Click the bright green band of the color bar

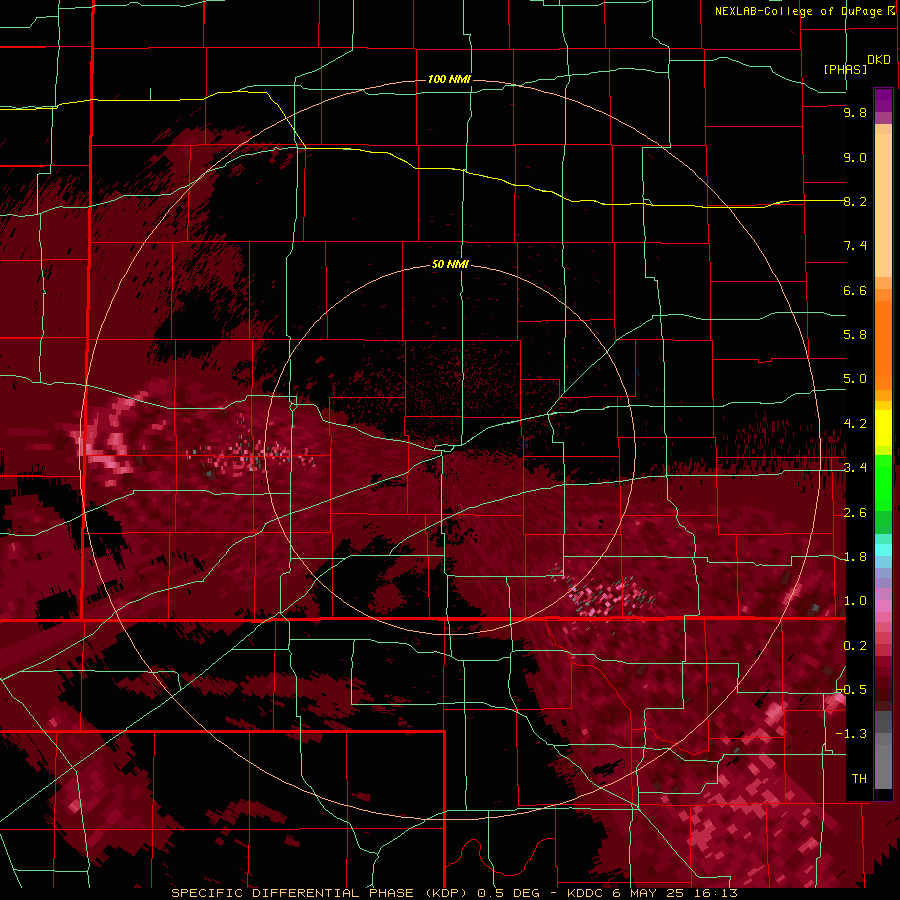click(x=883, y=483)
